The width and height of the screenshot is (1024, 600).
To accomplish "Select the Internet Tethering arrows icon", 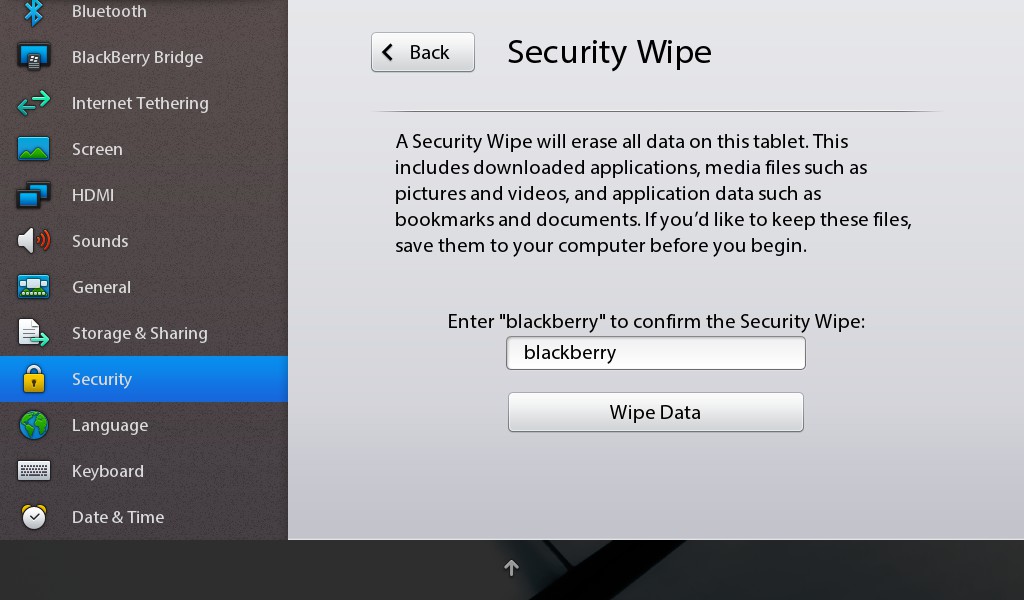I will point(33,103).
